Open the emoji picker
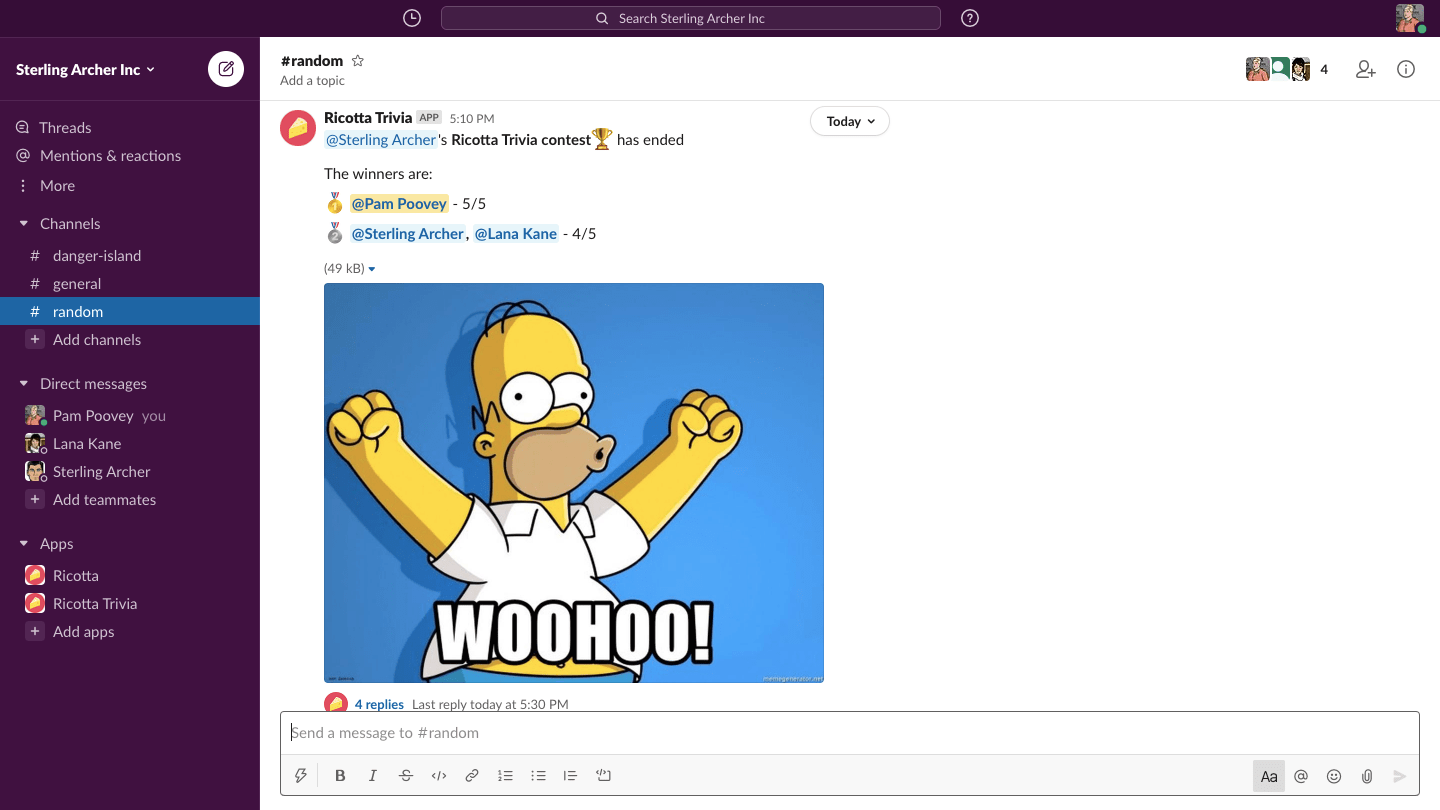 point(1334,776)
